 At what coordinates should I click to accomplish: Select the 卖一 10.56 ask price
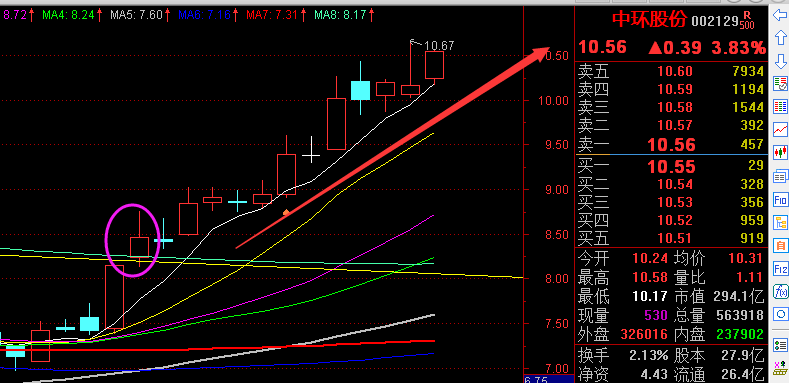tap(671, 145)
